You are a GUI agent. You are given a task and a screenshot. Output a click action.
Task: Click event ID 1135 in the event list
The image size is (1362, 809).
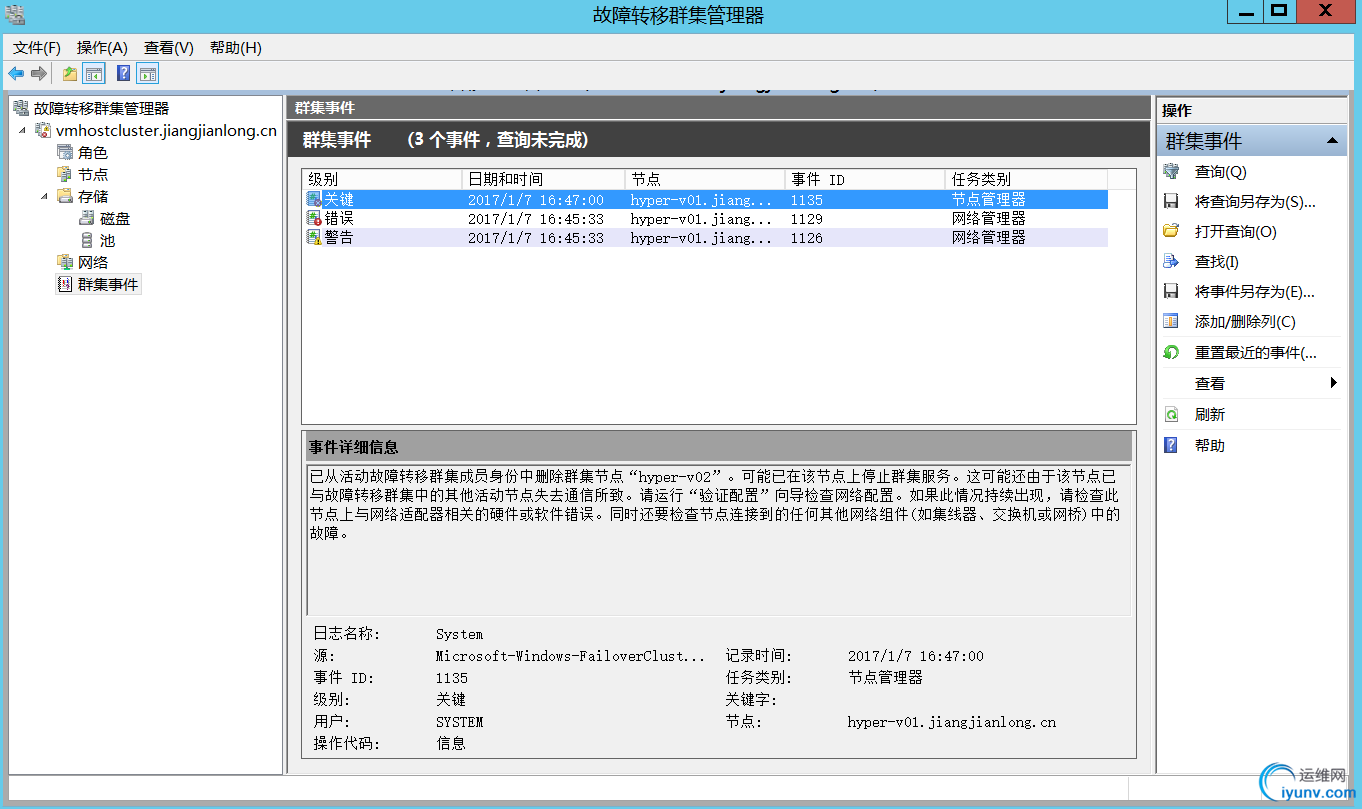tap(806, 200)
